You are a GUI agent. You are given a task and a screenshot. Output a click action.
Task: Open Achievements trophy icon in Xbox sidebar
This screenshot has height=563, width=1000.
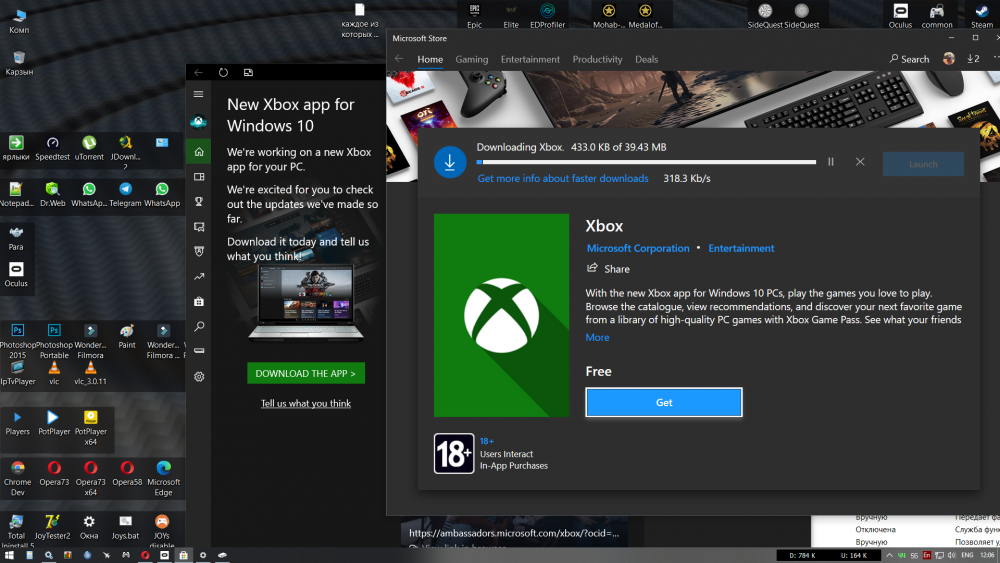[199, 201]
